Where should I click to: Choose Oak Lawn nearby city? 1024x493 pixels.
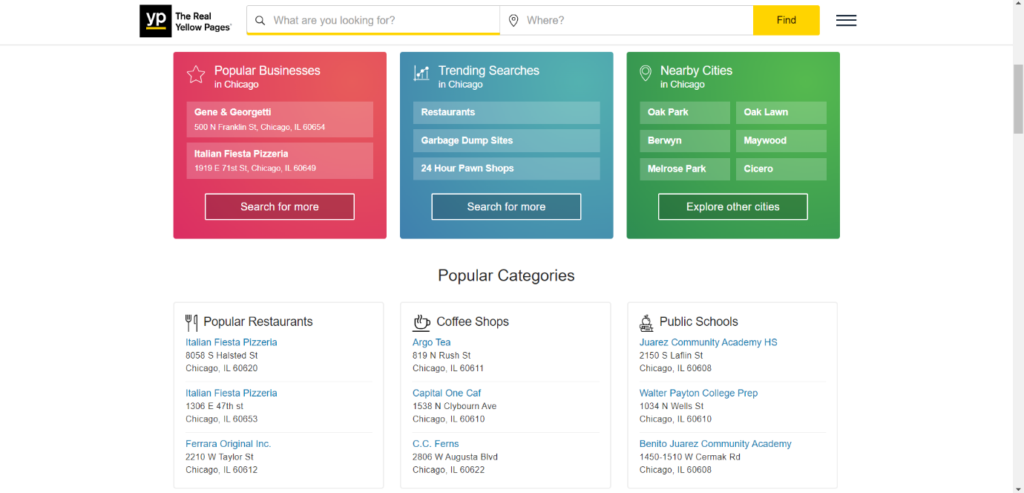click(x=781, y=112)
